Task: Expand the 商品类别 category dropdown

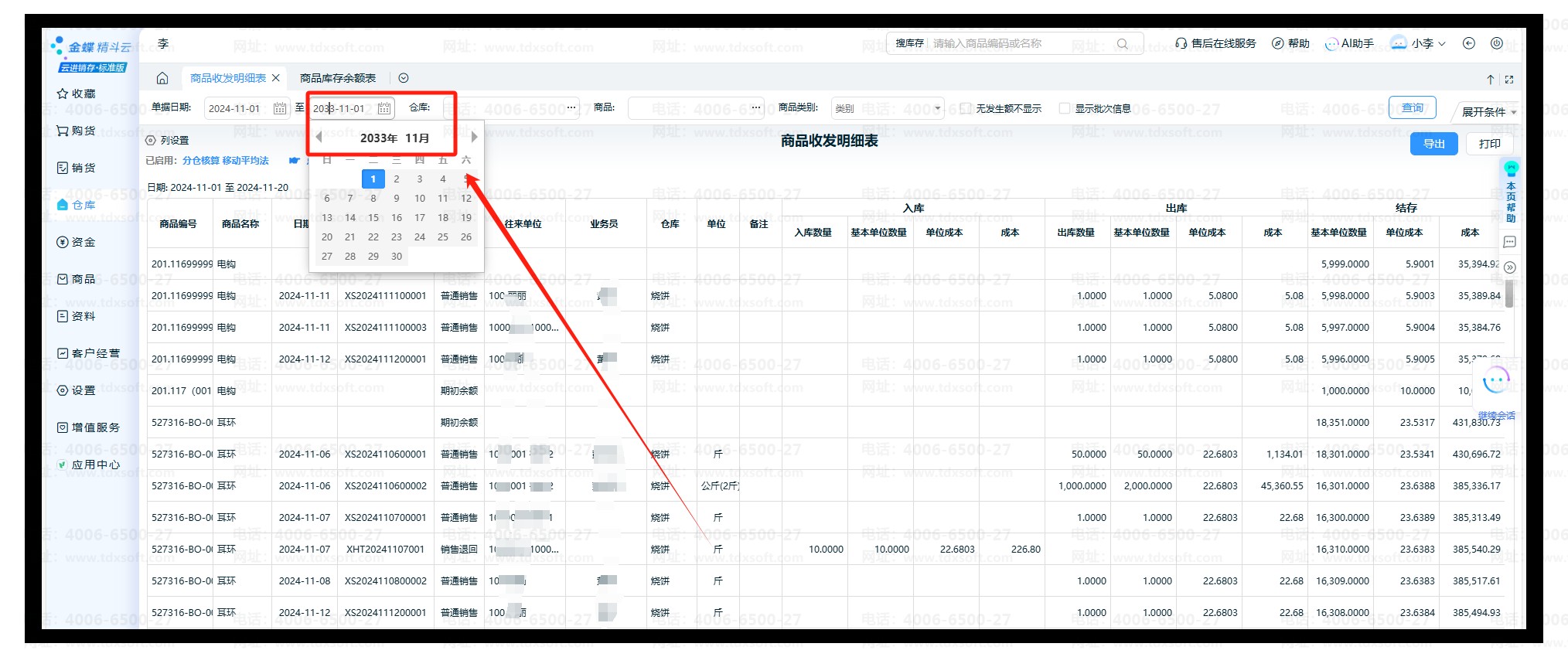Action: pyautogui.click(x=937, y=108)
